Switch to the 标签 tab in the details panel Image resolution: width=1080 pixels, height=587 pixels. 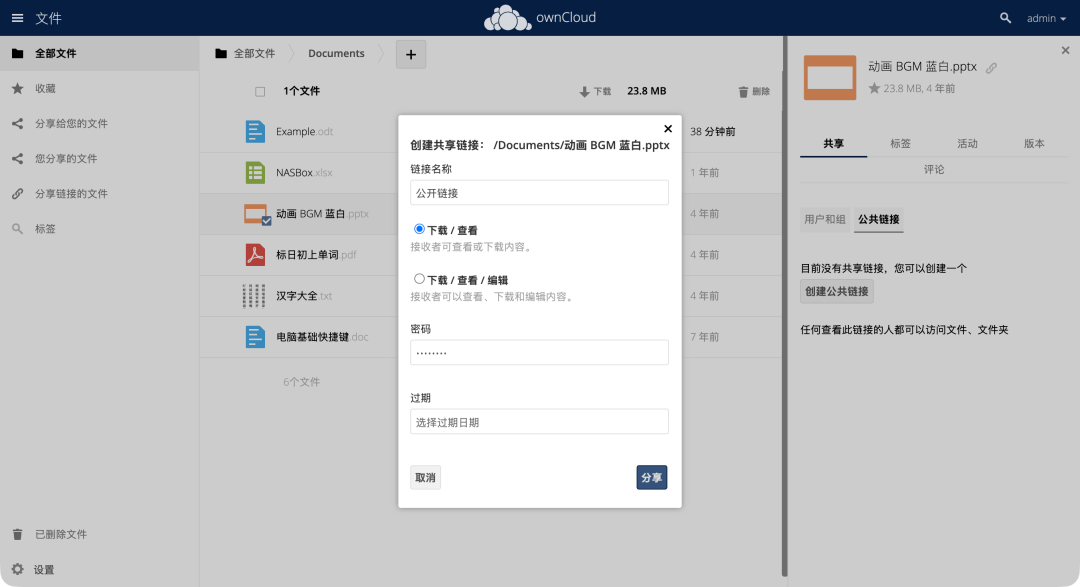900,144
